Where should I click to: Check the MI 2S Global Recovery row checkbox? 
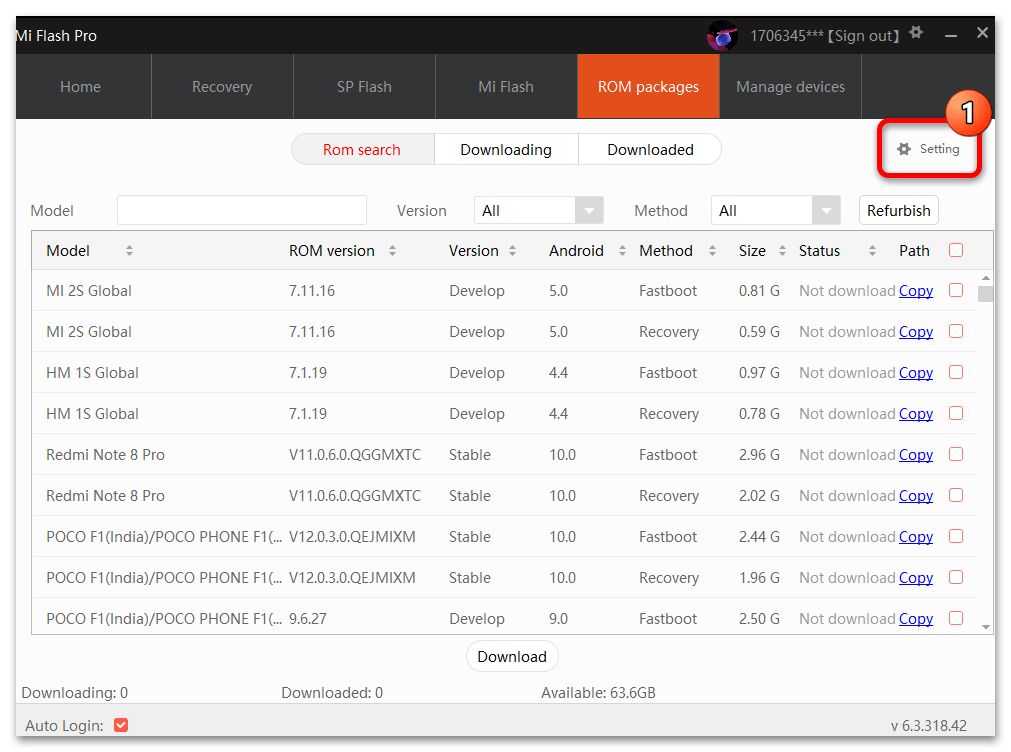coord(956,331)
